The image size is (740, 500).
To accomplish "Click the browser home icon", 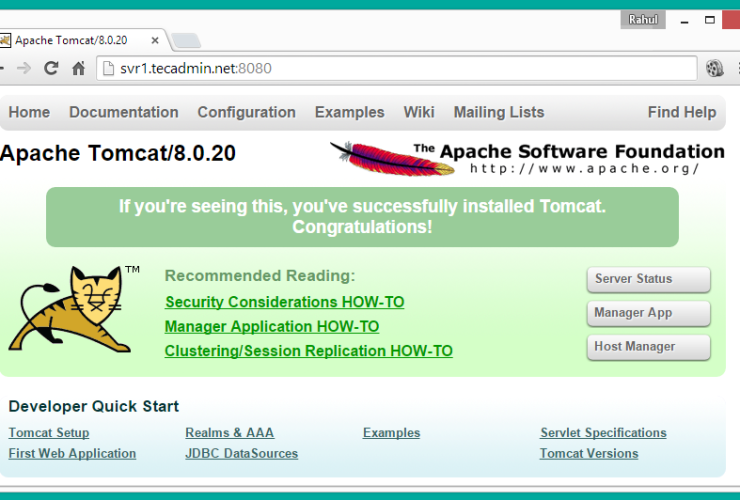I will (78, 68).
